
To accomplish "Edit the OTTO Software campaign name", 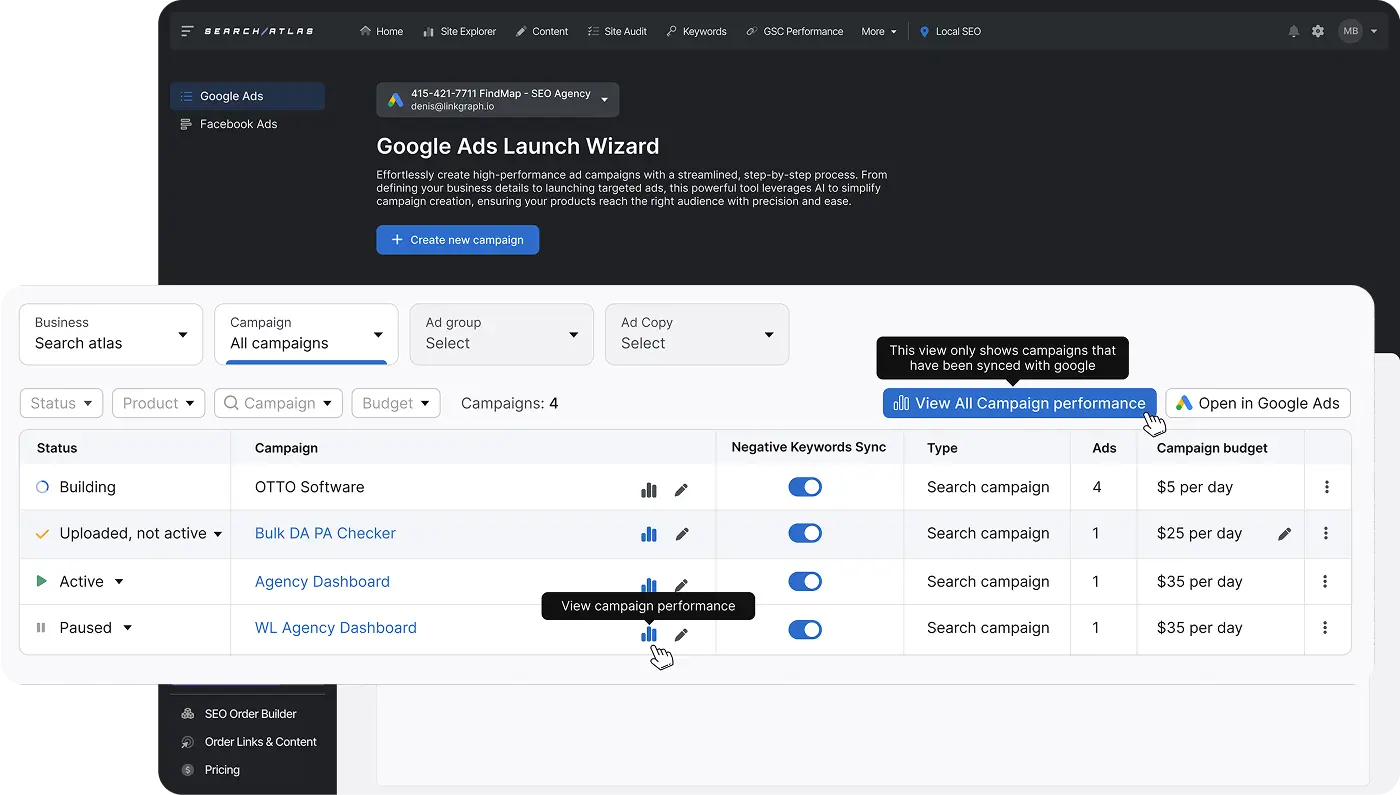I will point(681,490).
